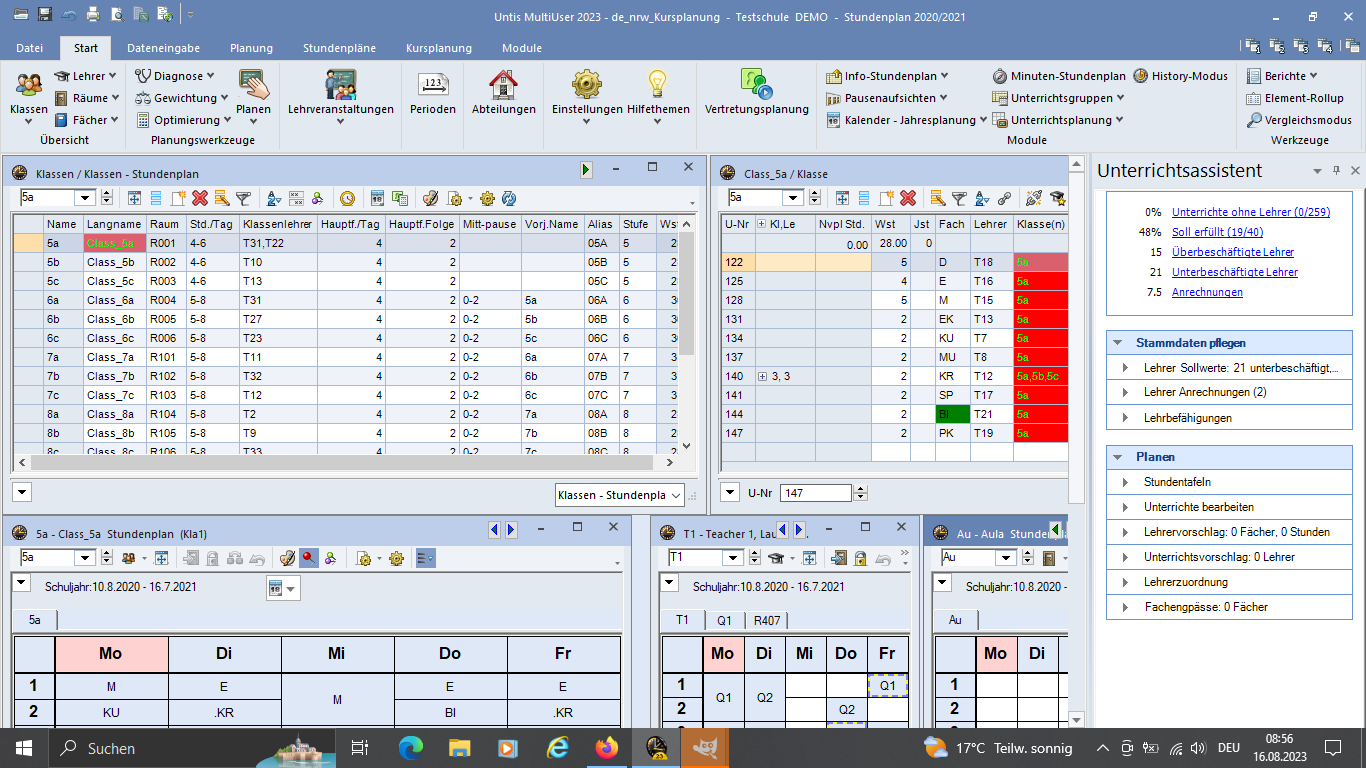Click the Überbeschäftigte Lehrer link
Screen dimensions: 1366x768
point(1232,252)
